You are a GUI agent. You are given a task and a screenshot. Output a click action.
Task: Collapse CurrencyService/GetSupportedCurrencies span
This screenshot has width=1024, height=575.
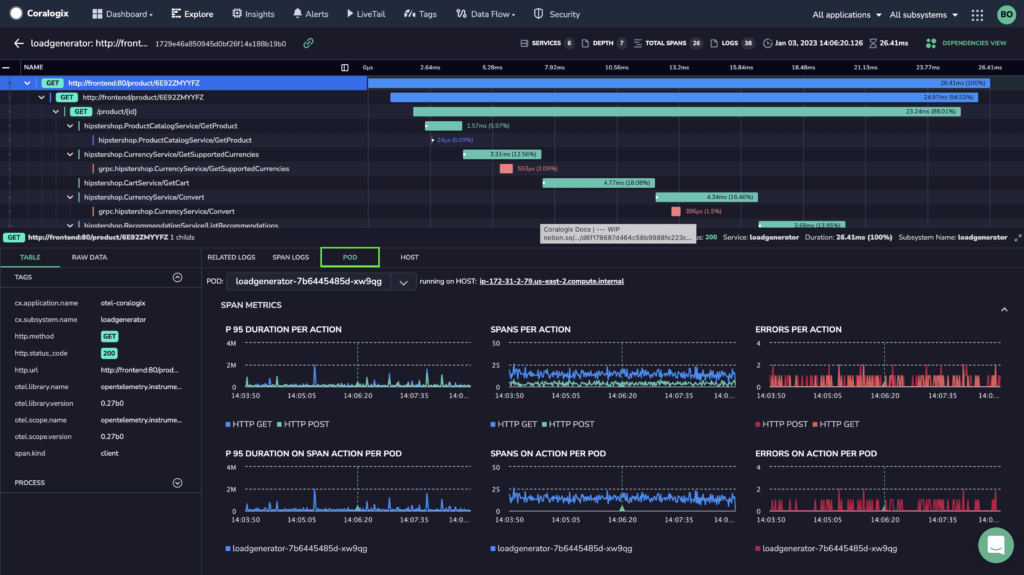(x=71, y=155)
